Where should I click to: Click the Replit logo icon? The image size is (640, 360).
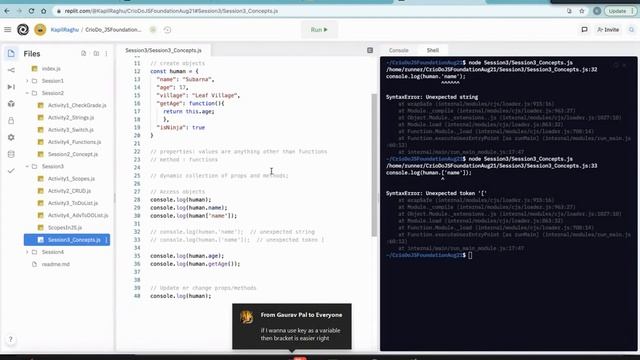coord(23,29)
